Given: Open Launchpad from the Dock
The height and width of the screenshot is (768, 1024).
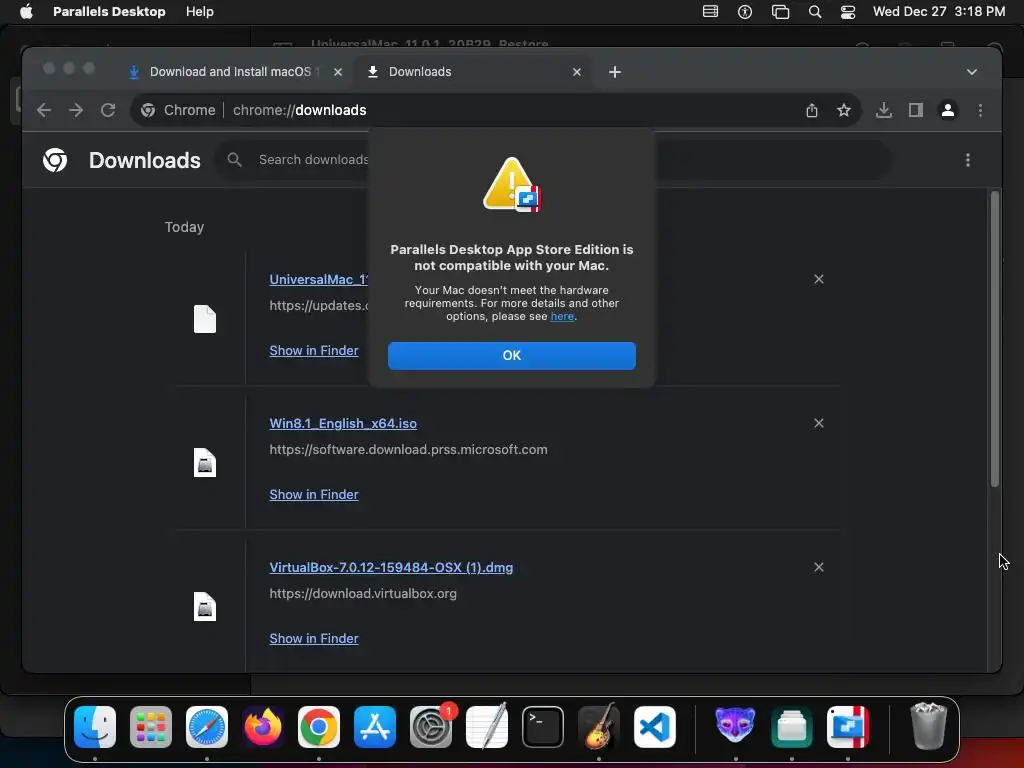Looking at the screenshot, I should click(151, 727).
